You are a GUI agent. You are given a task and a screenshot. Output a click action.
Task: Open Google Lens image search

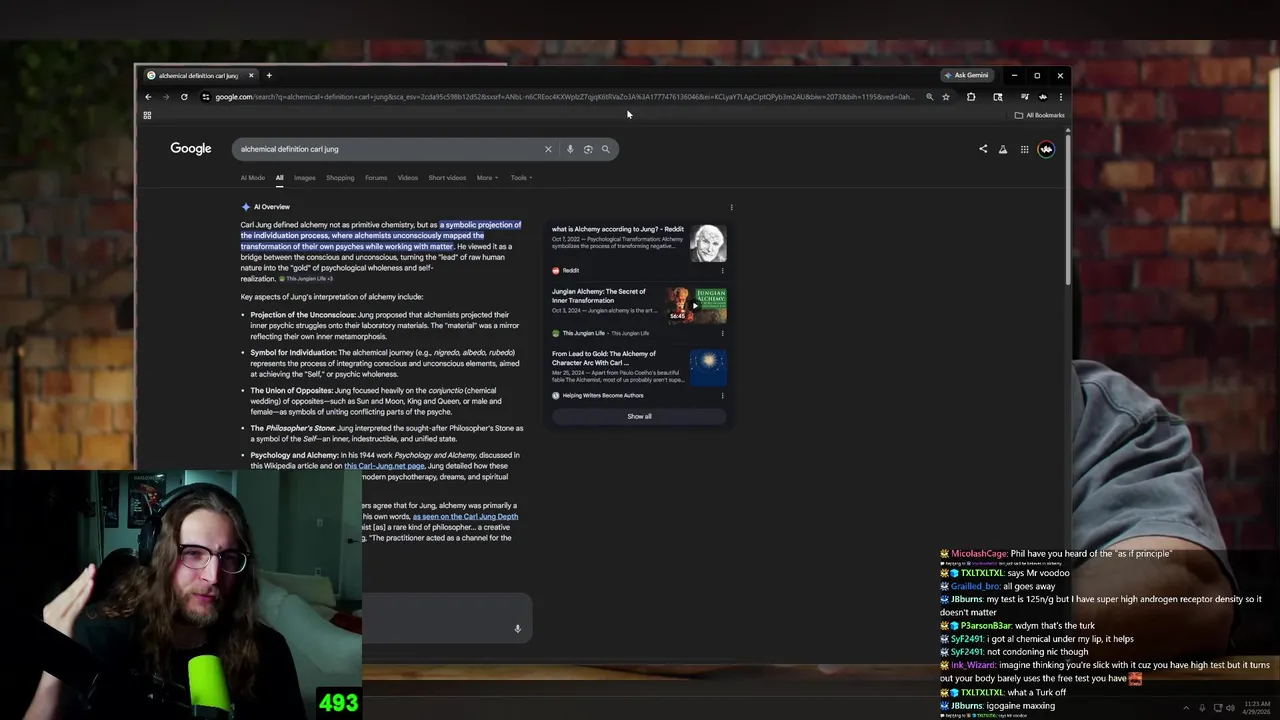click(588, 149)
